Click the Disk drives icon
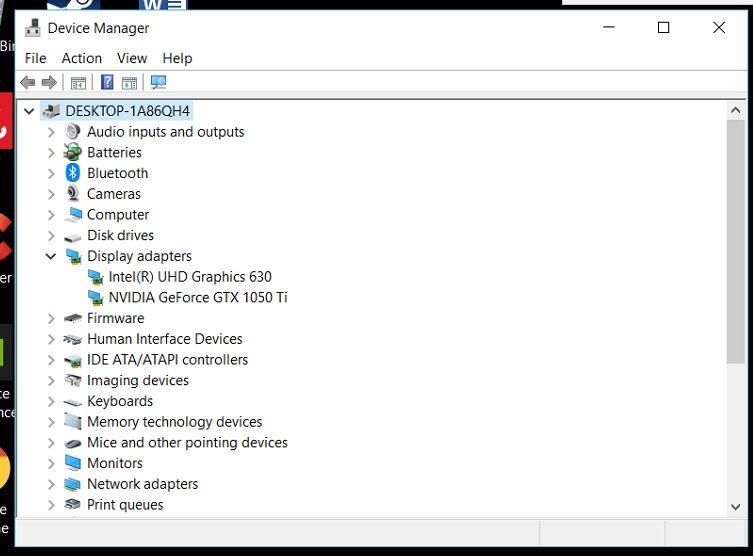This screenshot has height=556, width=753. (x=73, y=237)
